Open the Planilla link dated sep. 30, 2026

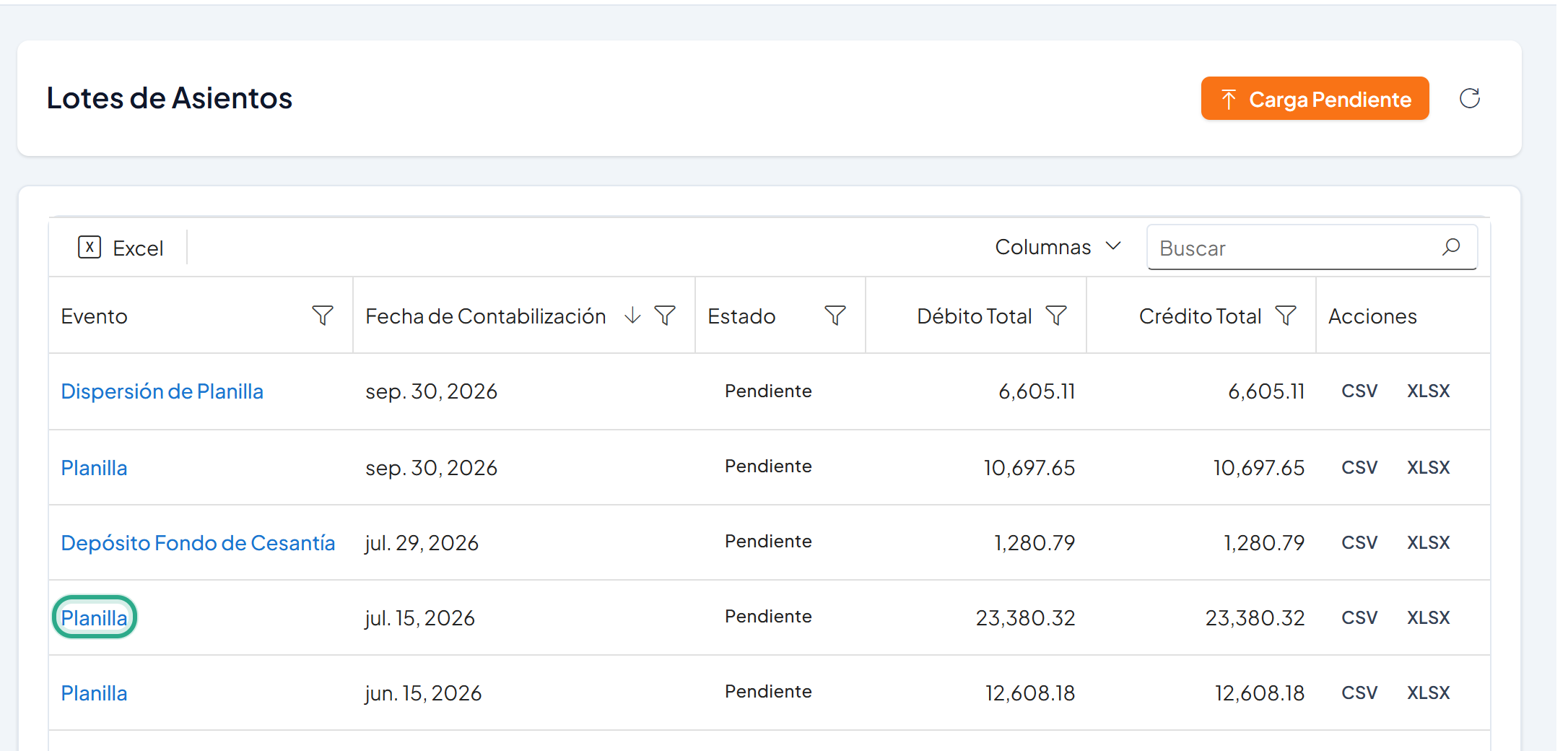[94, 468]
